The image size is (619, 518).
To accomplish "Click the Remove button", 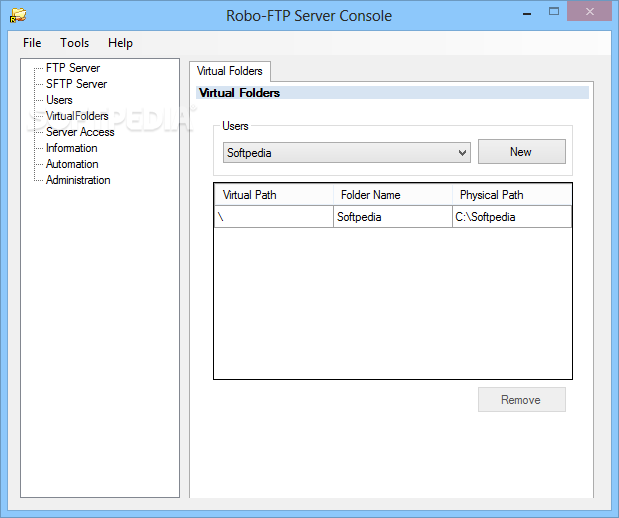I will coord(521,400).
